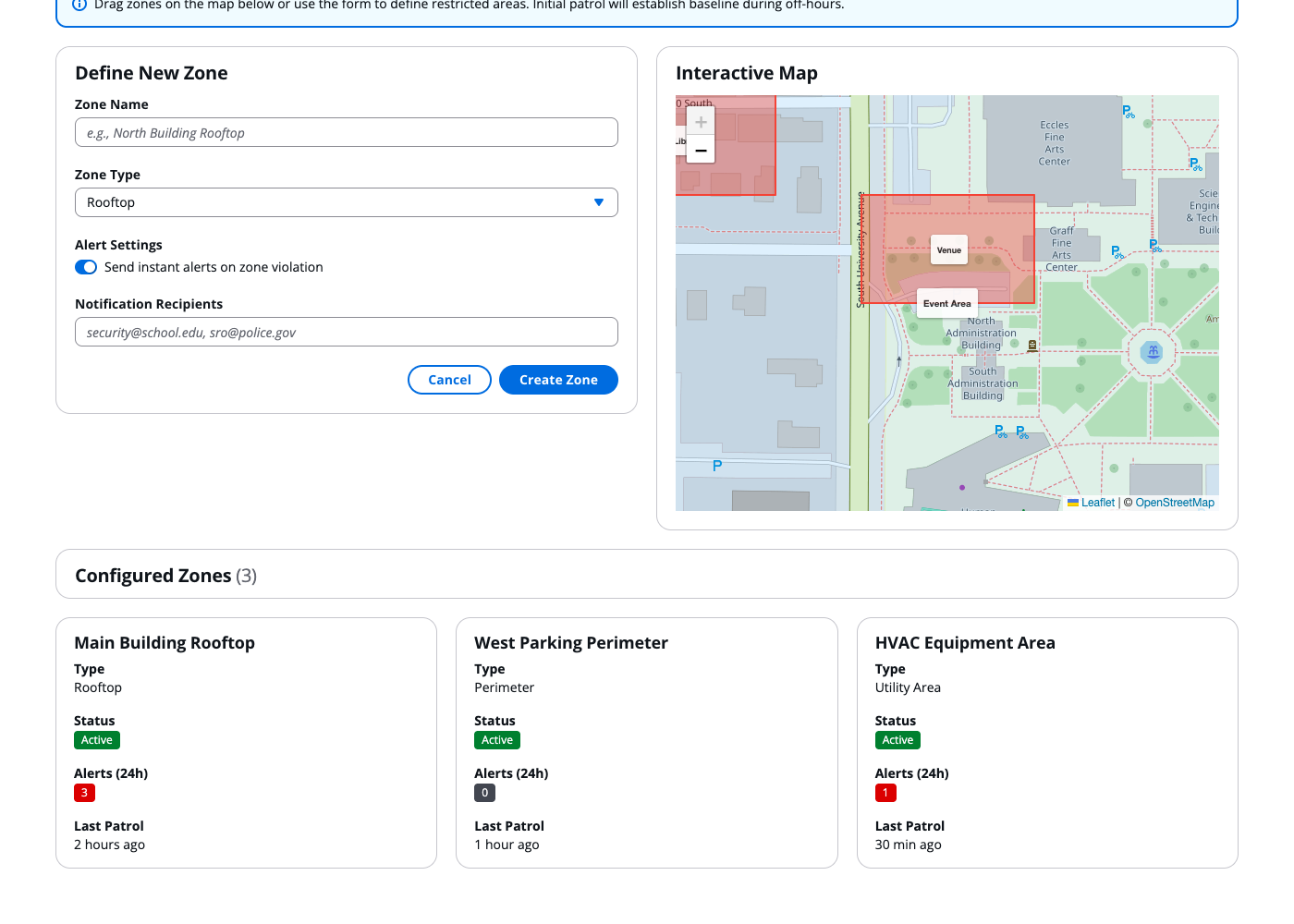Click the Zone Name input field
Viewport: 1294px width, 924px height.
[346, 132]
